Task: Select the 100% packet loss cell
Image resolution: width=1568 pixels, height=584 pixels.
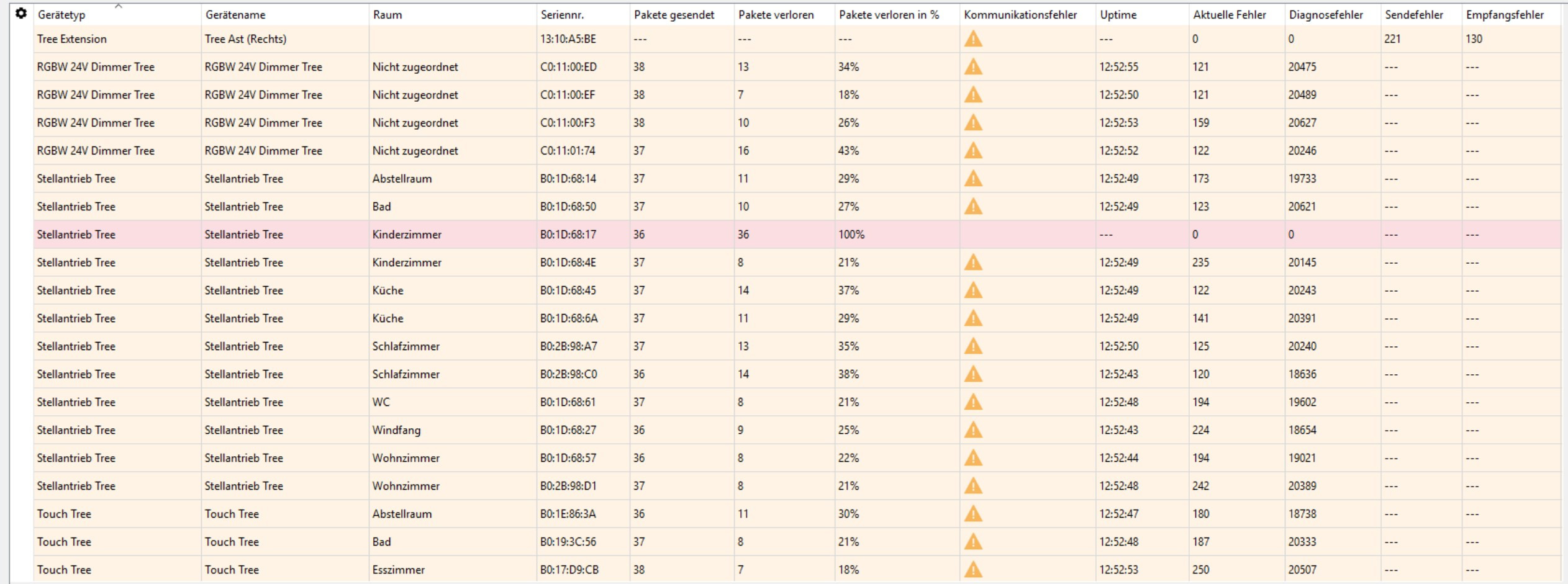Action: pos(851,235)
